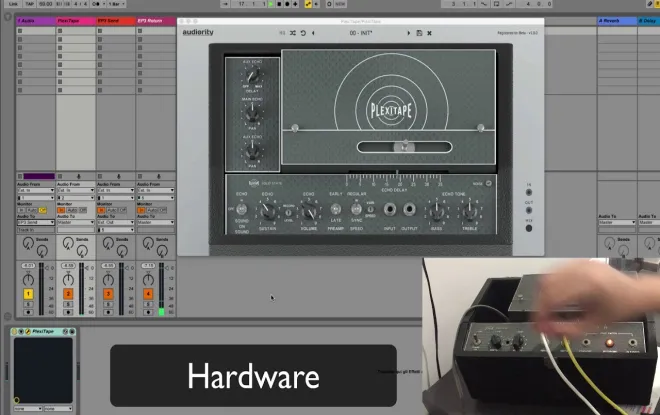Viewport: 660px width, 415px height.
Task: Click the TAP tempo button
Action: tap(29, 4)
